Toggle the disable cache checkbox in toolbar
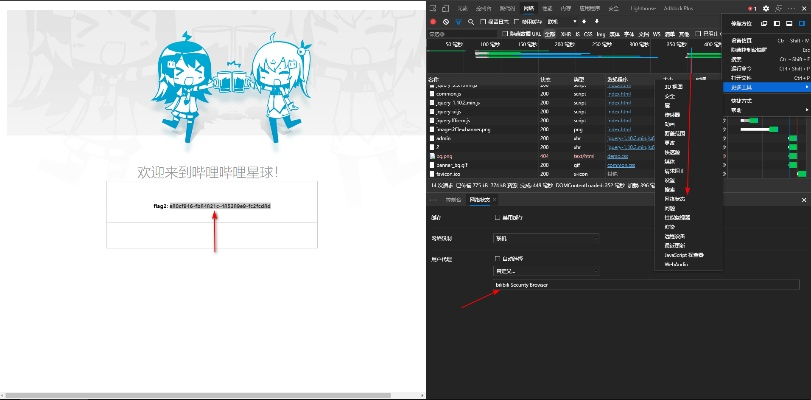 pos(516,22)
